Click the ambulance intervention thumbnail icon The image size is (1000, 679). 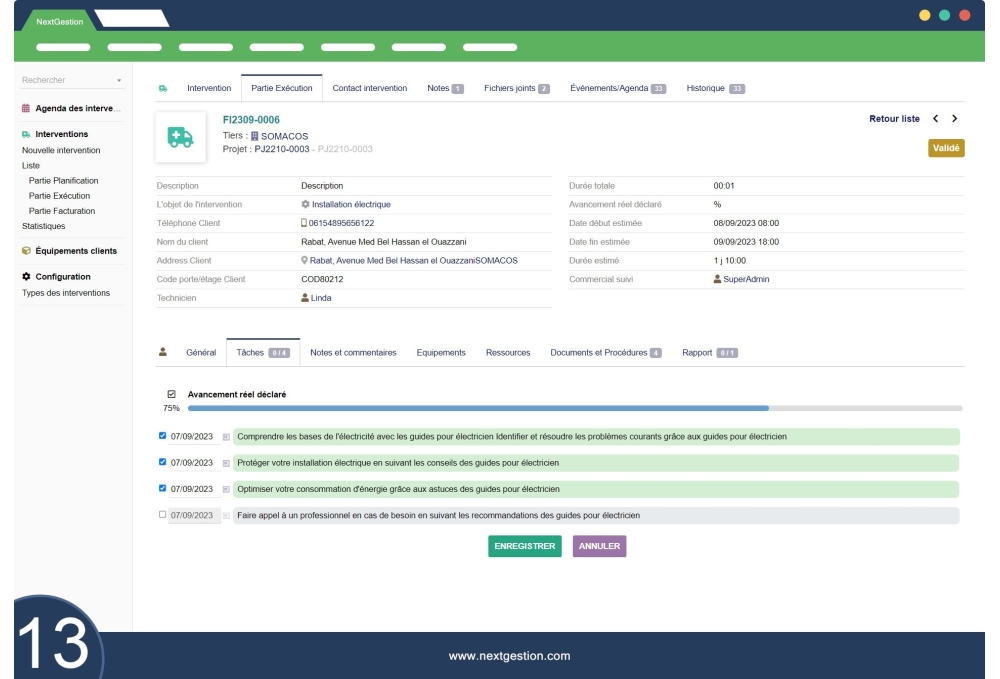tap(181, 138)
